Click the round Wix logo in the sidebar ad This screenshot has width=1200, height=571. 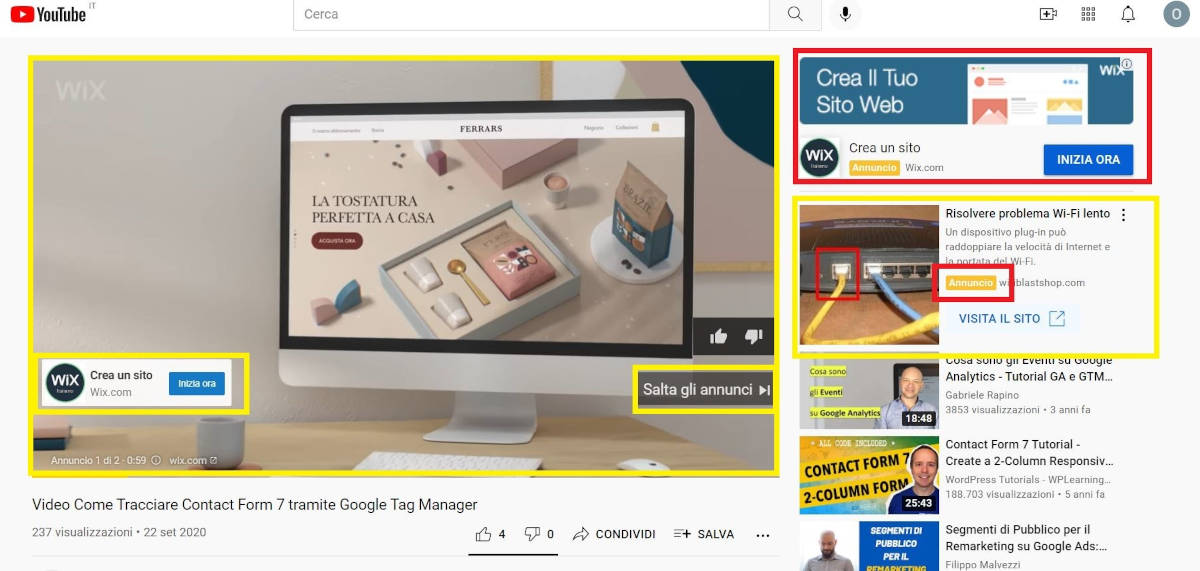tap(820, 158)
